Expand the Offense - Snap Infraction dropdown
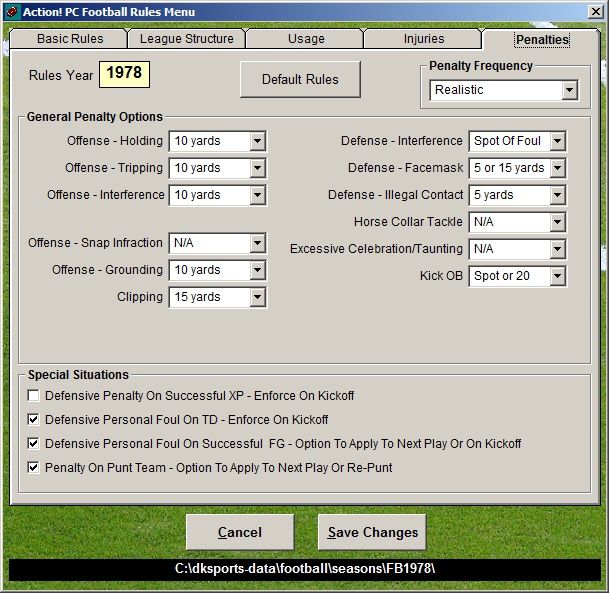 (x=257, y=243)
